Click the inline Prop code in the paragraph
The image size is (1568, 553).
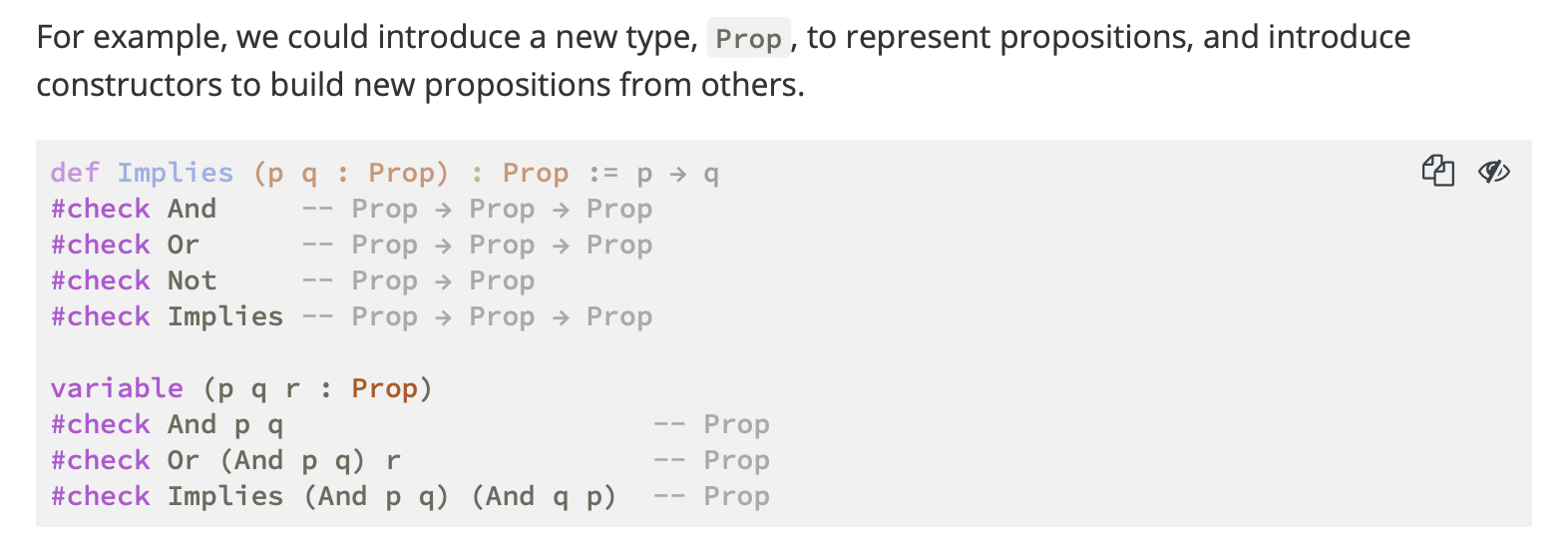[748, 38]
